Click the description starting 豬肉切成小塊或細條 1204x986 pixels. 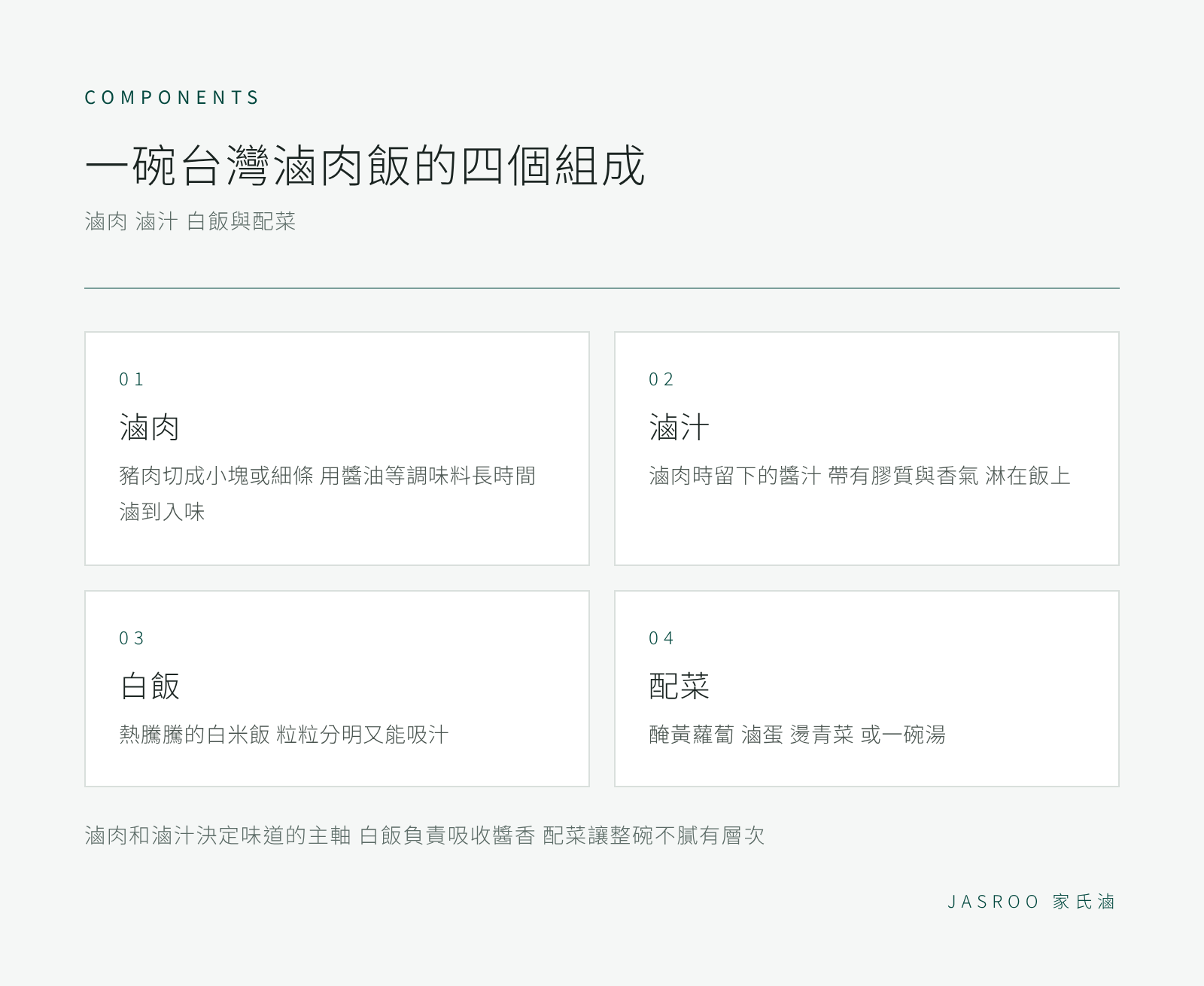(x=327, y=494)
